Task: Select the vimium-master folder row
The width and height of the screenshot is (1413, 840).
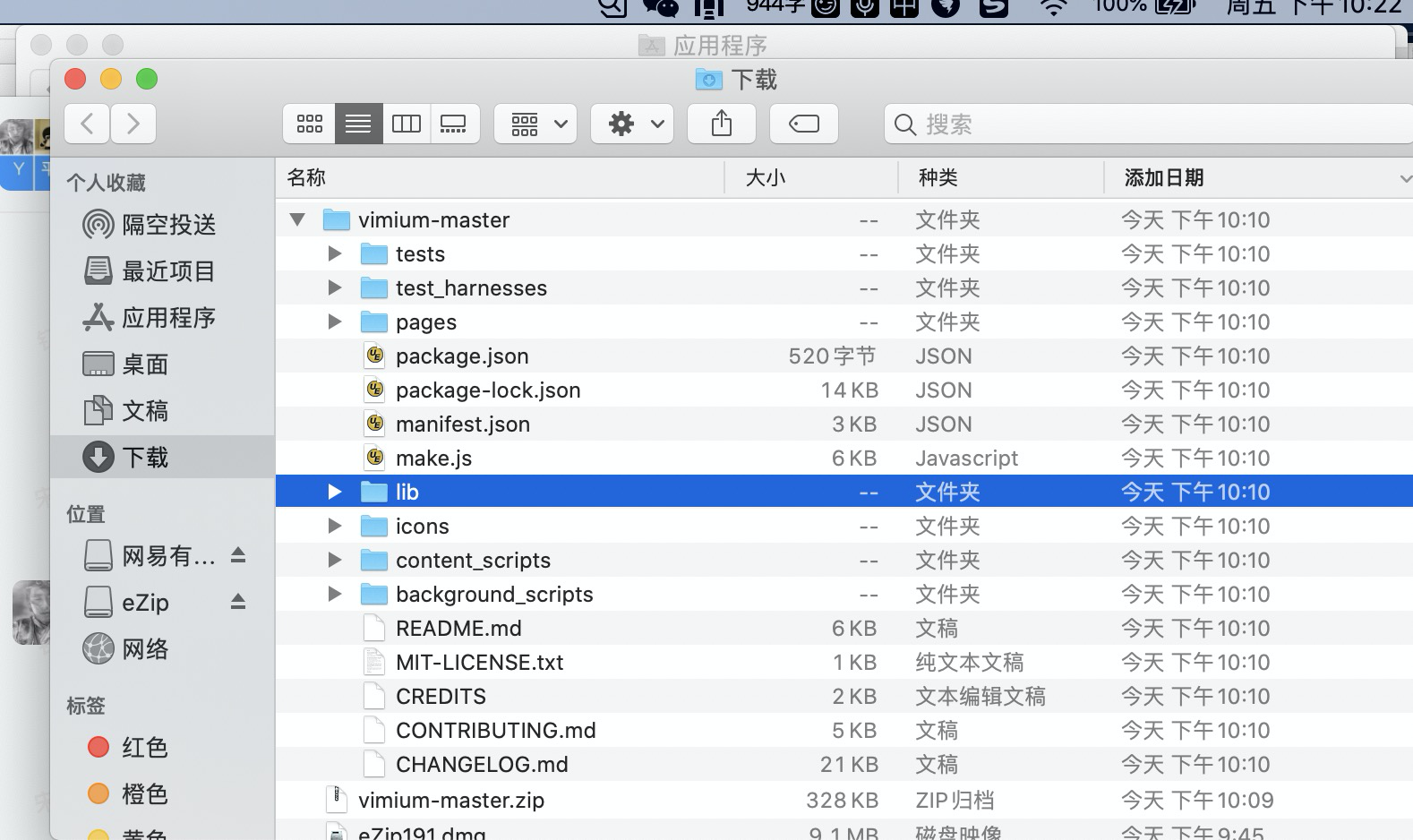Action: point(844,219)
